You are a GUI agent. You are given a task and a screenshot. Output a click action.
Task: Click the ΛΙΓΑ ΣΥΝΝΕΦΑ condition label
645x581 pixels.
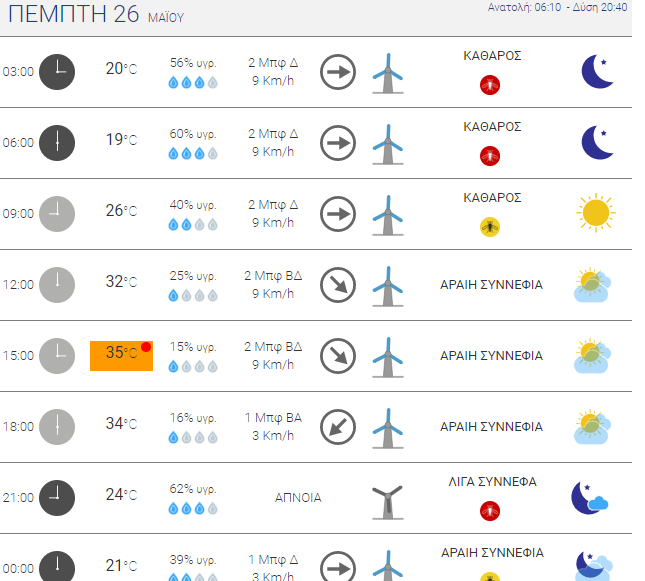(492, 482)
